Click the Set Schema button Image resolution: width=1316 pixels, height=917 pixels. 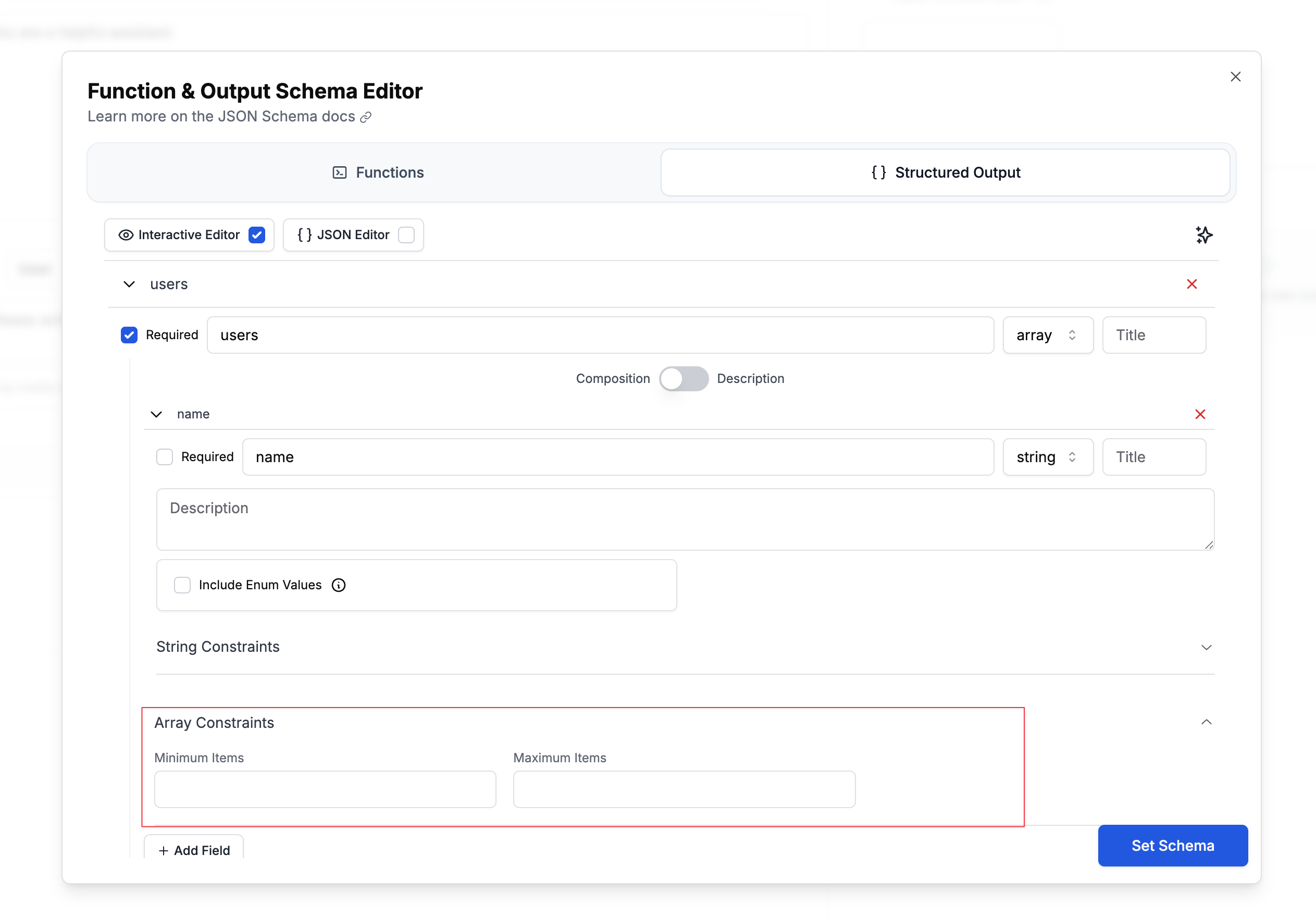coord(1173,845)
